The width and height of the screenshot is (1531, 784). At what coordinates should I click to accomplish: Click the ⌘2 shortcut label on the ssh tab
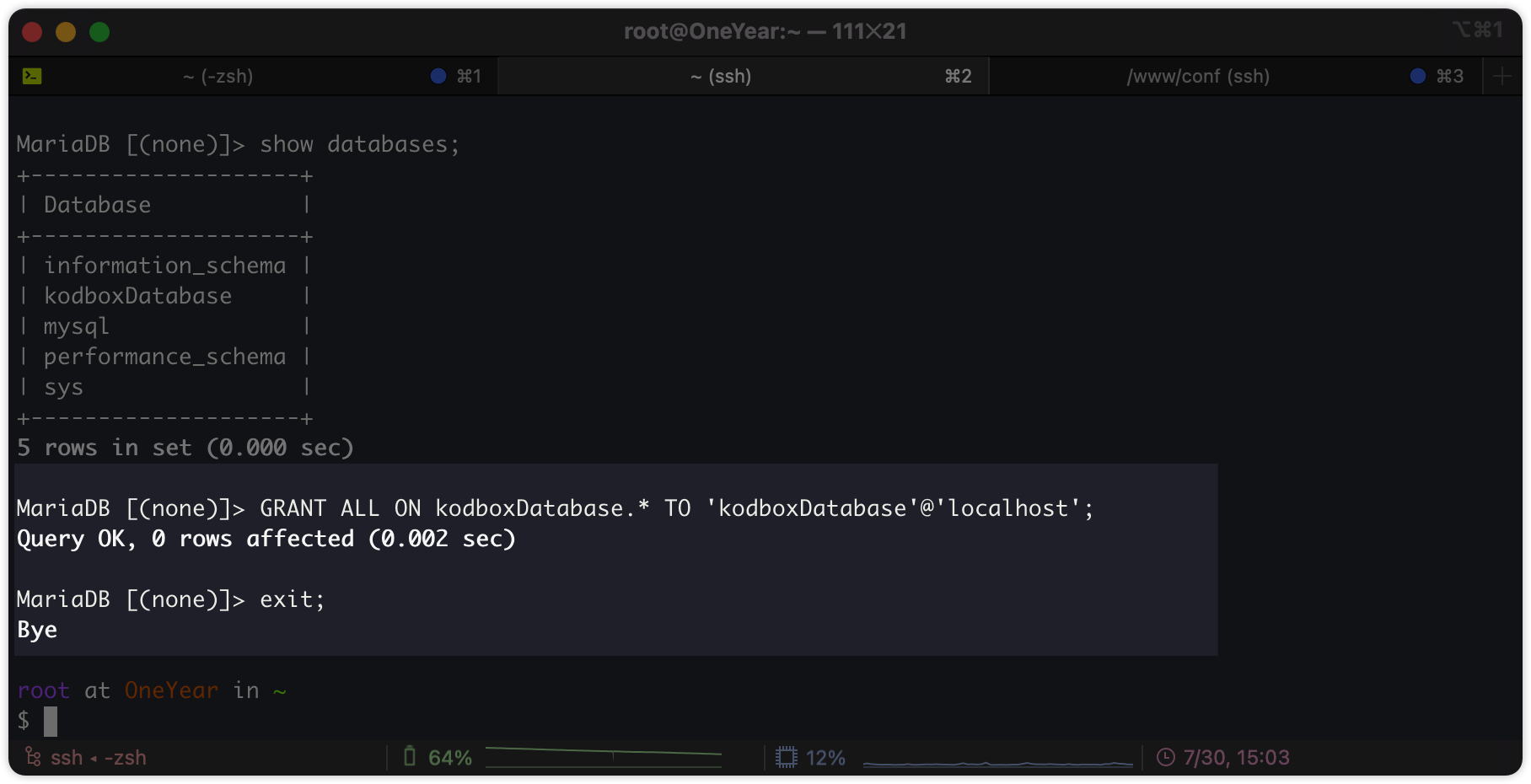[x=958, y=77]
